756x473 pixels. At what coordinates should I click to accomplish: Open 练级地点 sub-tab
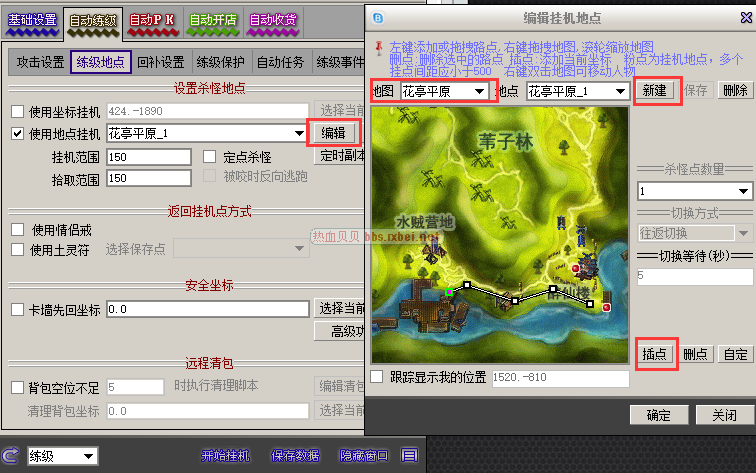[101, 62]
